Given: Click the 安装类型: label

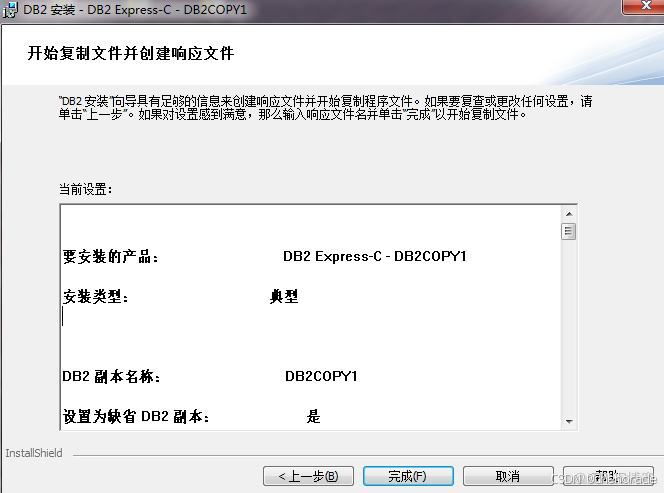Looking at the screenshot, I should coord(96,296).
